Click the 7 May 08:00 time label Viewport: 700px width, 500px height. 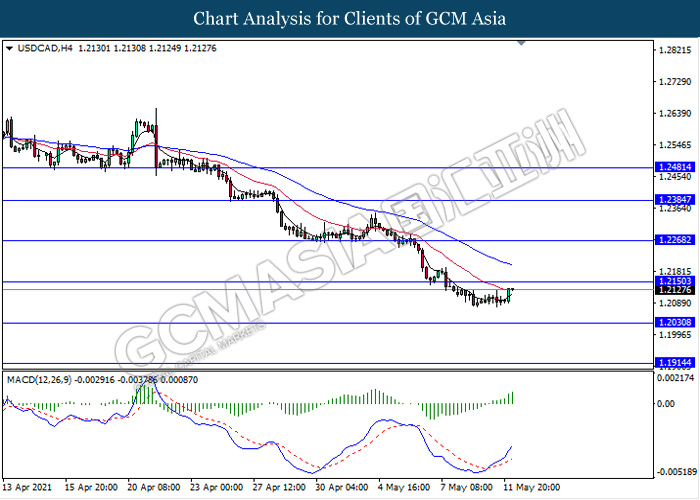pyautogui.click(x=467, y=487)
